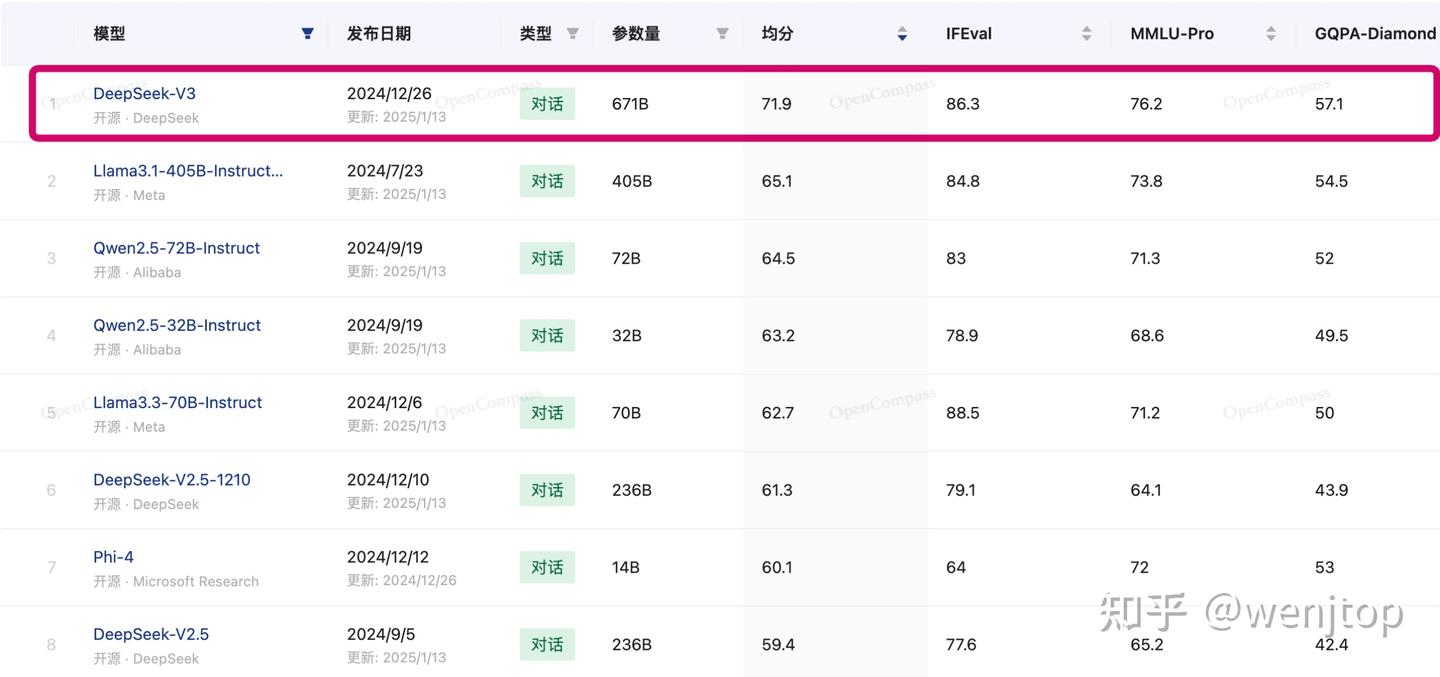Click the sort icon on the GQPA-Diamond column
1440x677 pixels.
1436,33
